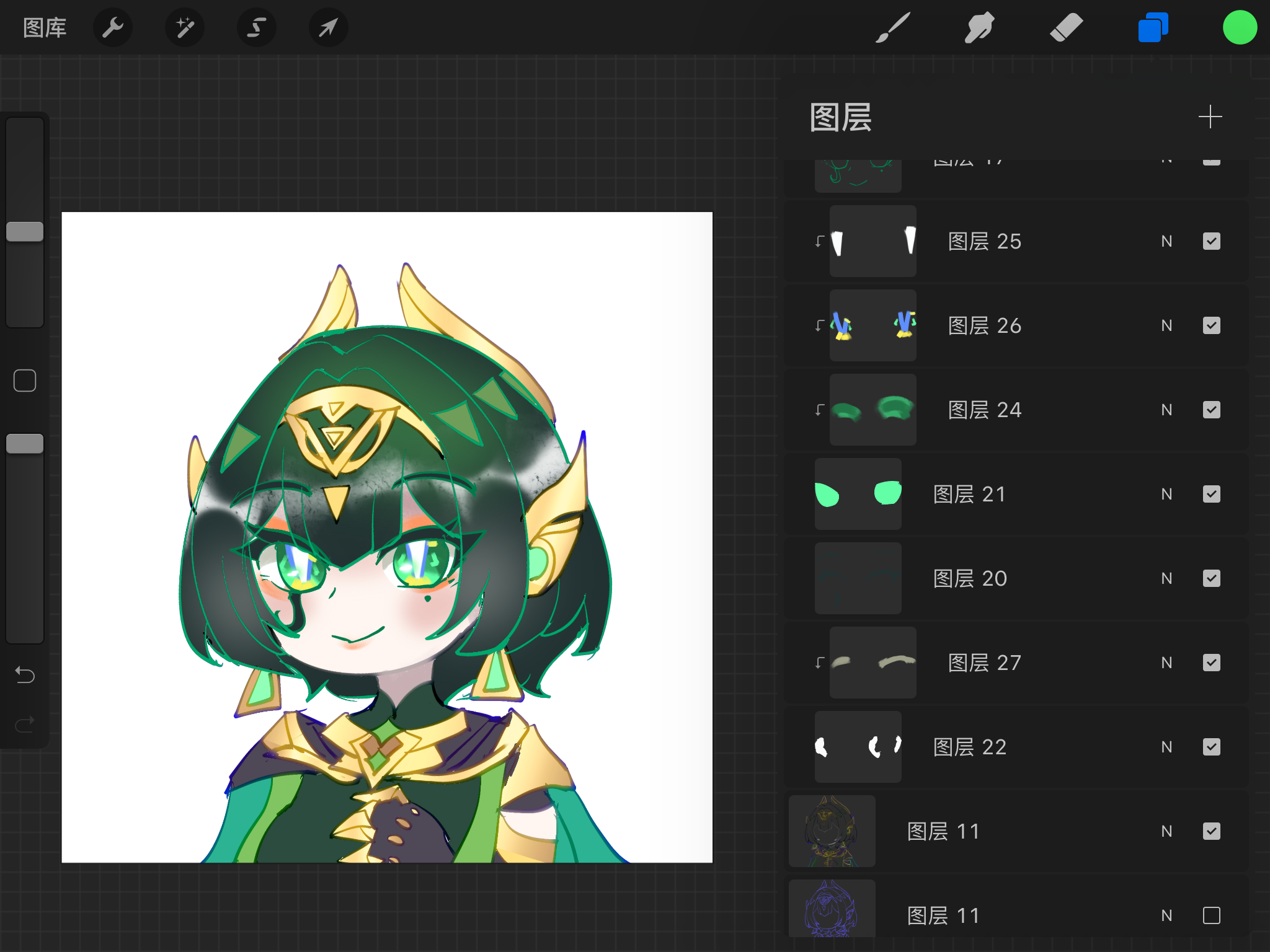Uncheck visibility of layer 21
The image size is (1270, 952).
click(1211, 494)
